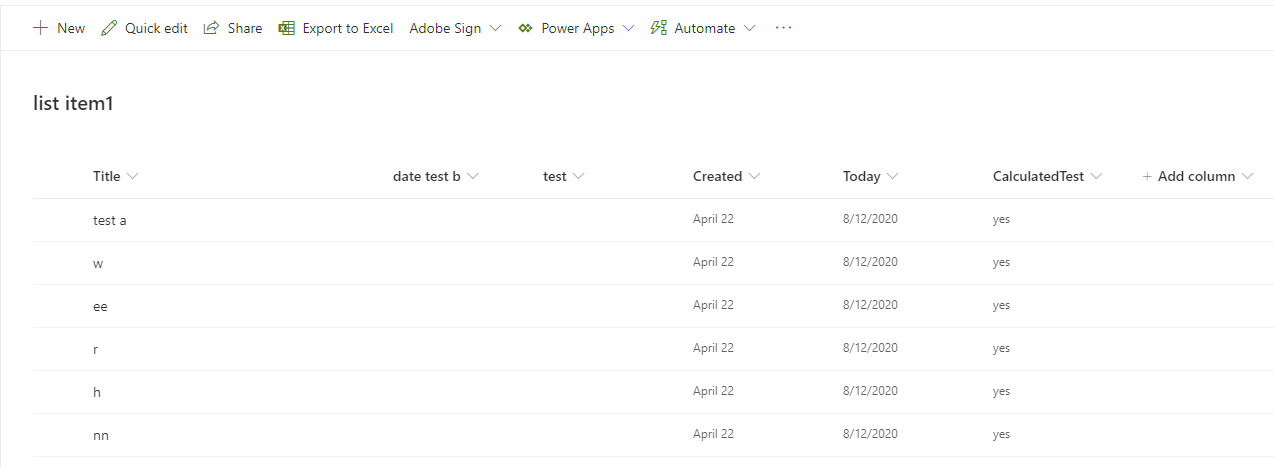Open the 'test a' list item
Image resolution: width=1274 pixels, height=467 pixels.
[110, 220]
